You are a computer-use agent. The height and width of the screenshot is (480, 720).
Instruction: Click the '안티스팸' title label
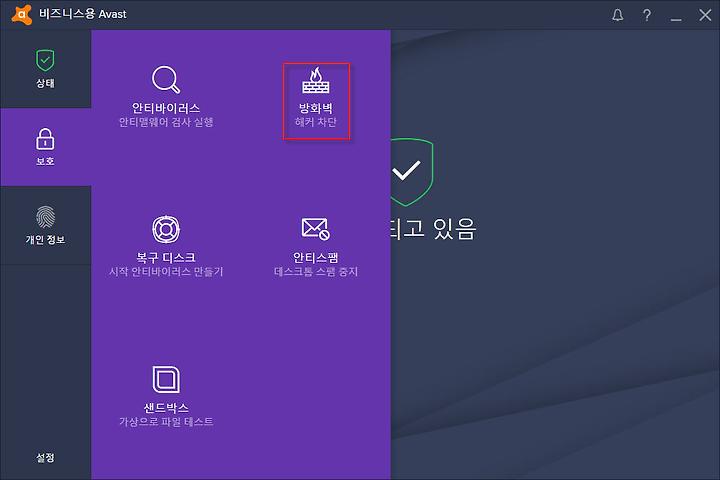click(316, 257)
